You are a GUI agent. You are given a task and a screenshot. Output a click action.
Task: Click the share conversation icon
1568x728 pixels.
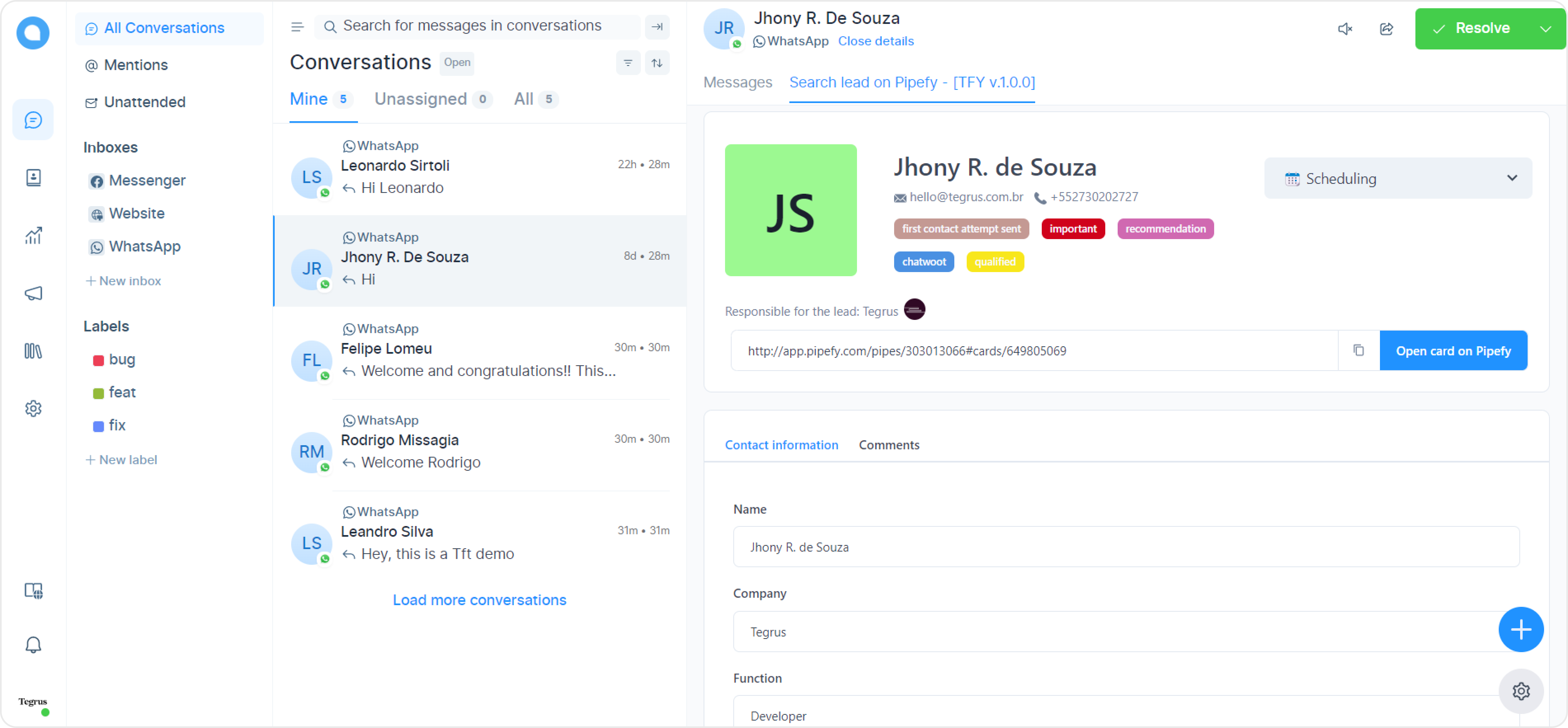[x=1386, y=29]
